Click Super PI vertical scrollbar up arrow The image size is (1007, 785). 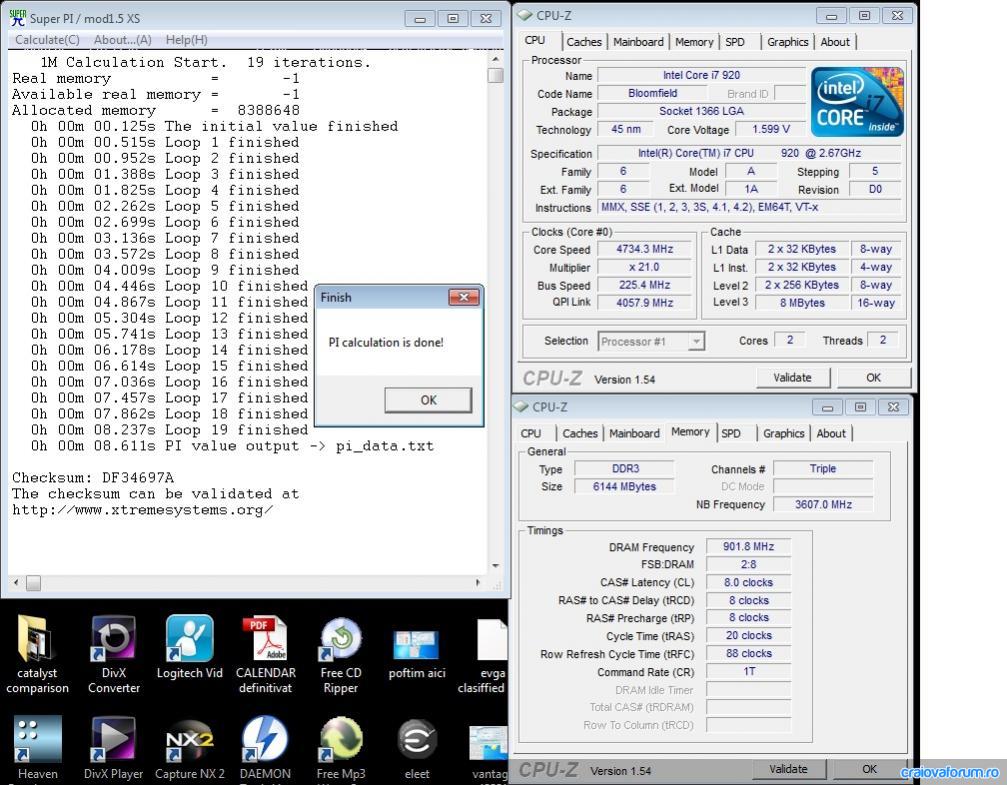click(x=495, y=59)
